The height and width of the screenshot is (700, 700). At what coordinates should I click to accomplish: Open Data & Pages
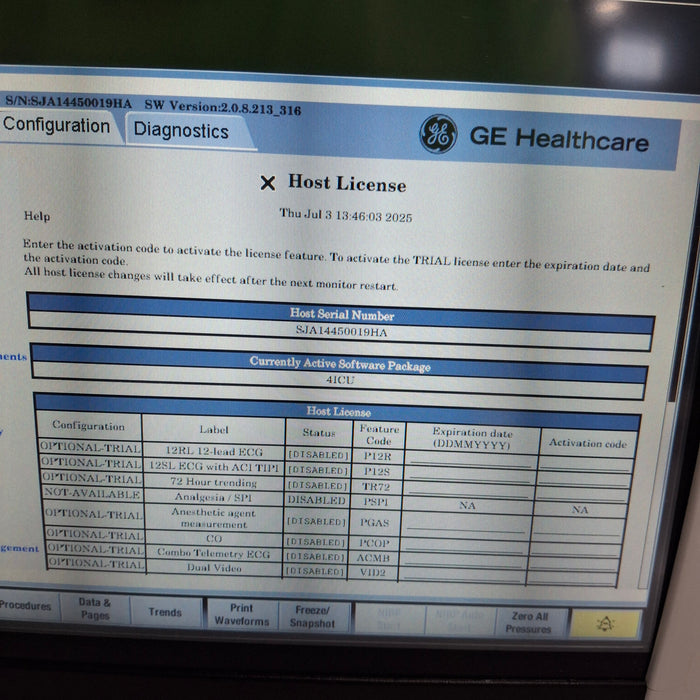coord(95,608)
